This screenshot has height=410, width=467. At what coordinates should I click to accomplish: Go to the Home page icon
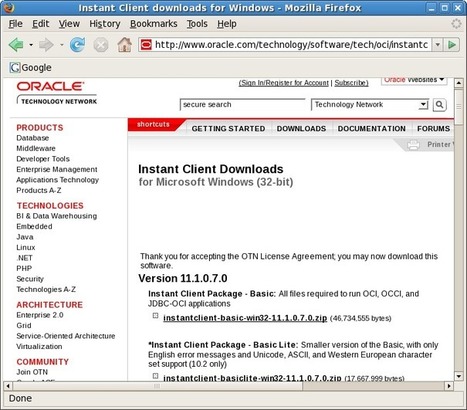pyautogui.click(x=125, y=44)
